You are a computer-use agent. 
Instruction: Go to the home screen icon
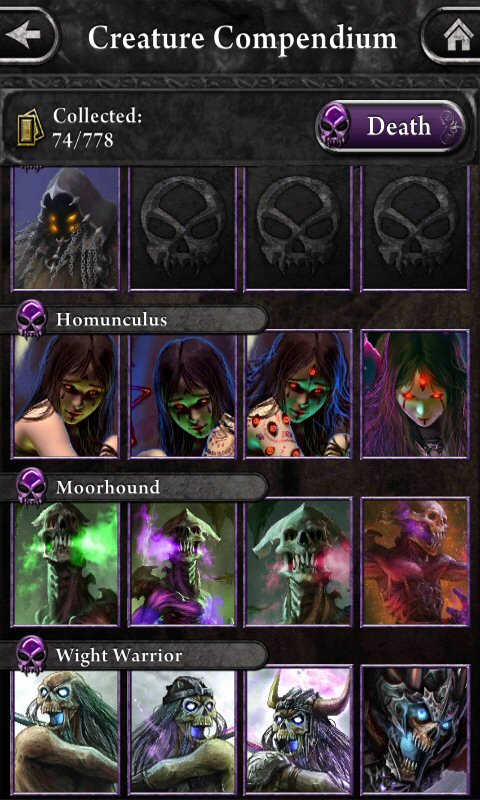(453, 36)
